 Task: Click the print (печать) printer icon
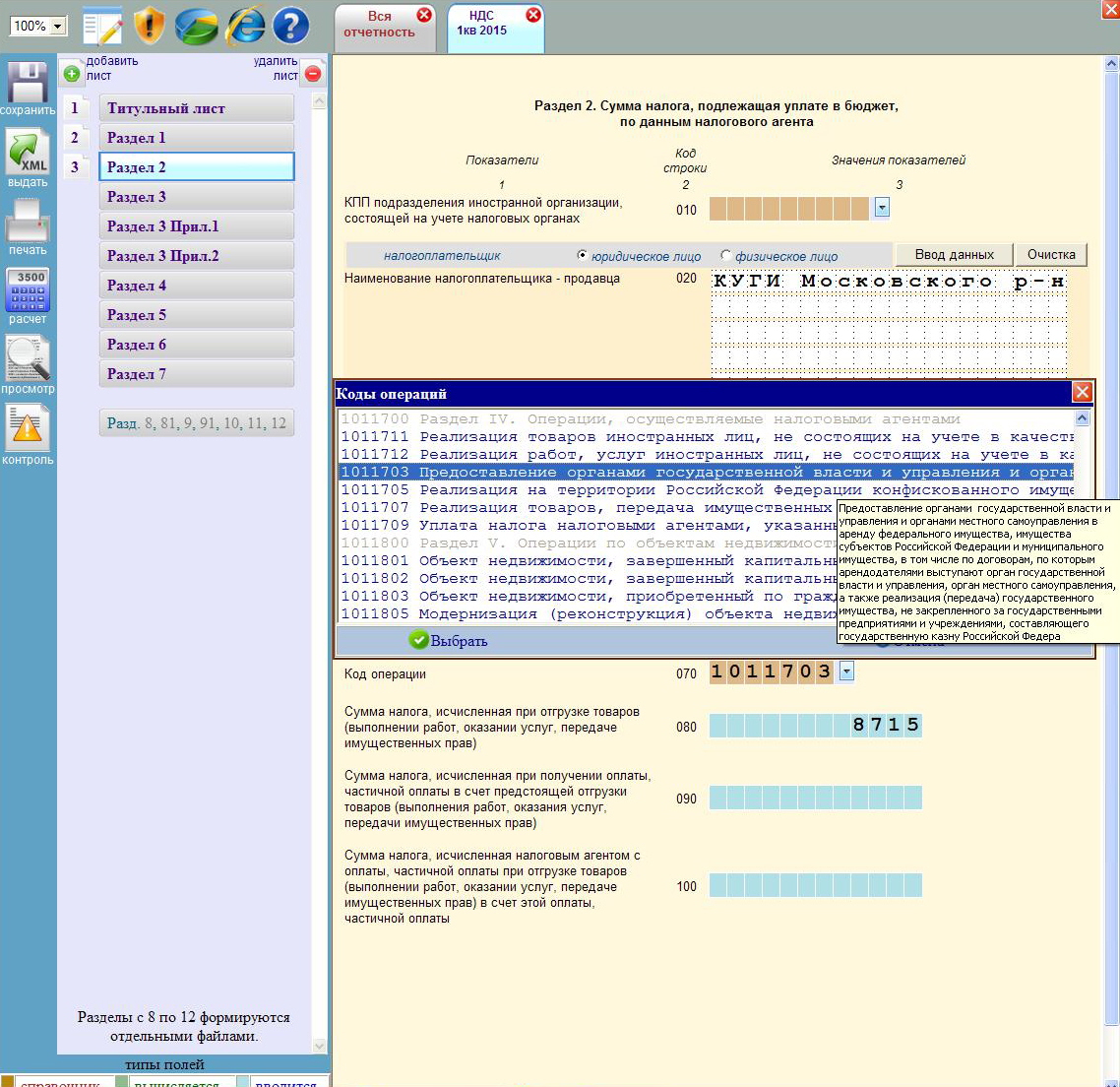pos(28,221)
